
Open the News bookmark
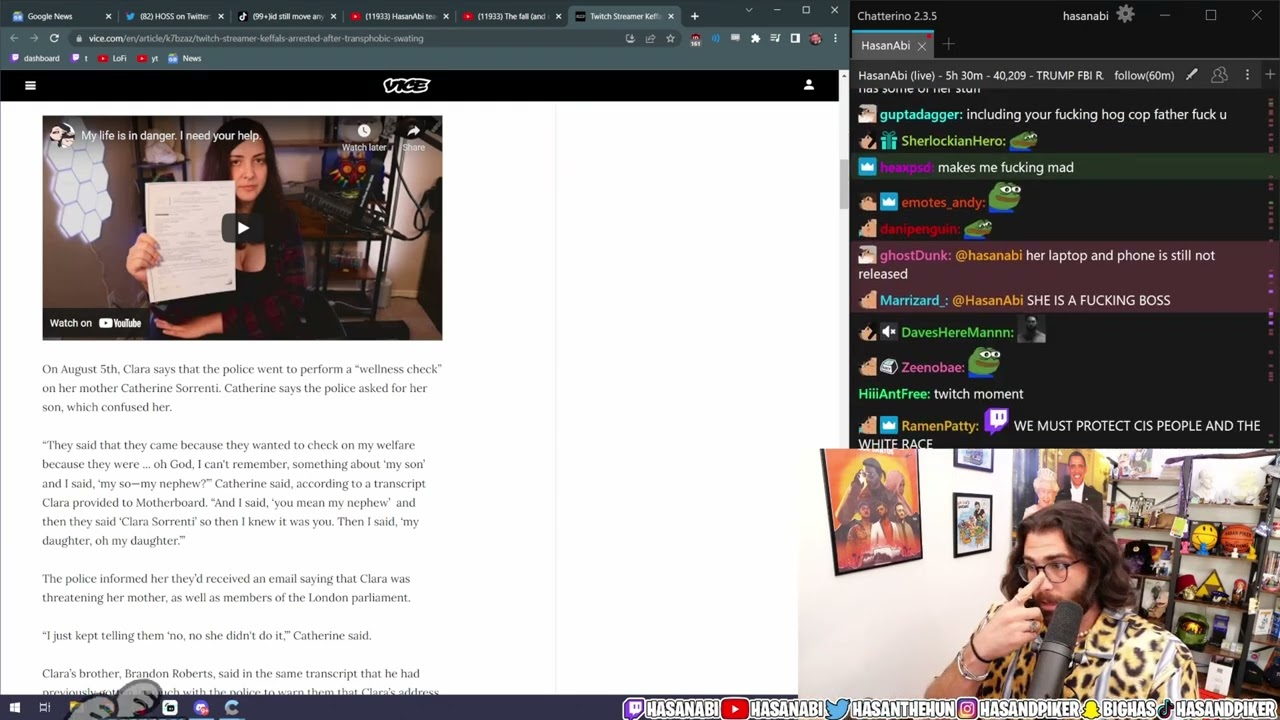click(185, 58)
